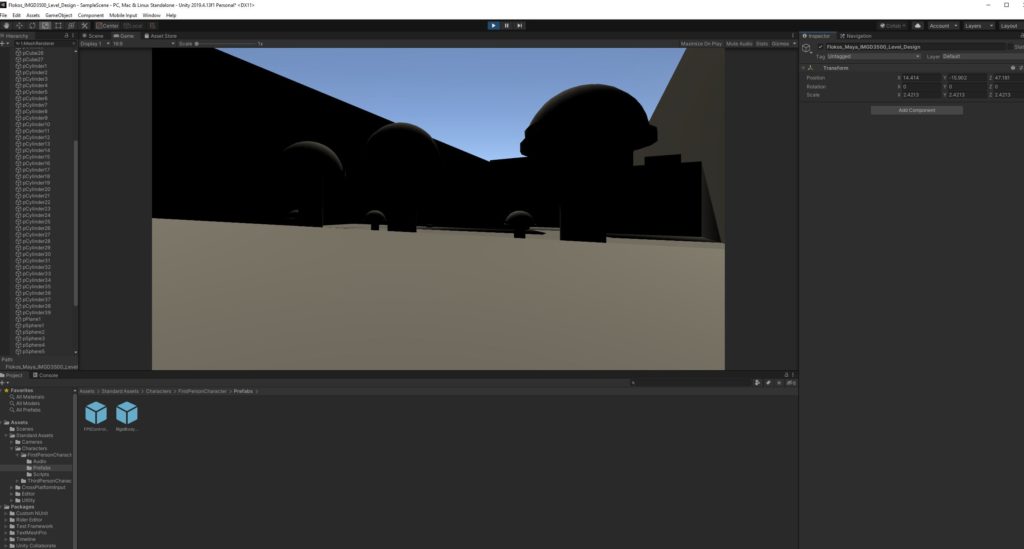Select the Rotate tool in the toolbar
Viewport: 1024px width, 549px height.
(33, 25)
